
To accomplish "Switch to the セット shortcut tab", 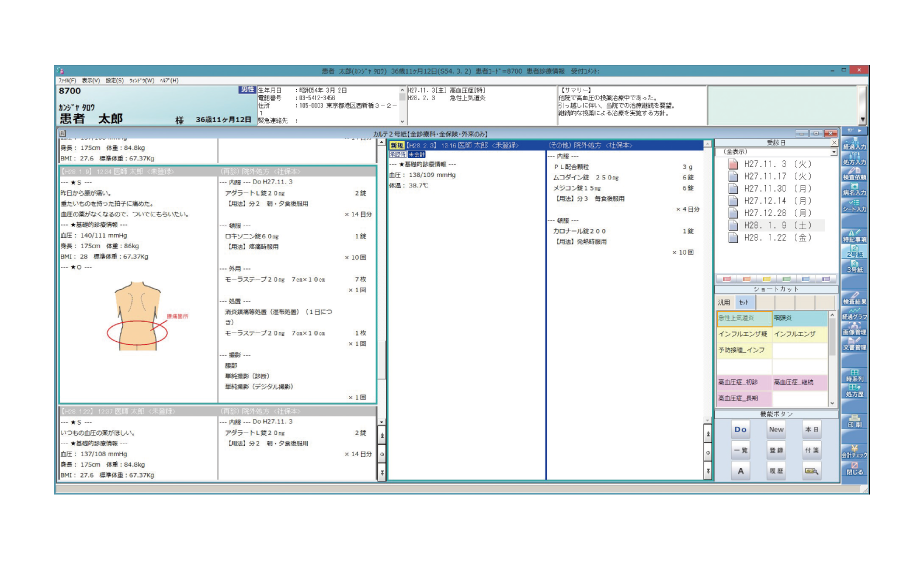I will [744, 301].
